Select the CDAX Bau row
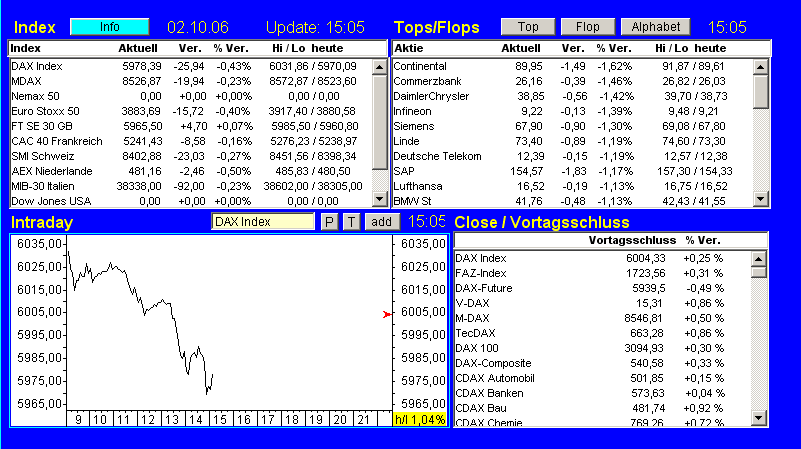The image size is (801, 449). tap(602, 409)
